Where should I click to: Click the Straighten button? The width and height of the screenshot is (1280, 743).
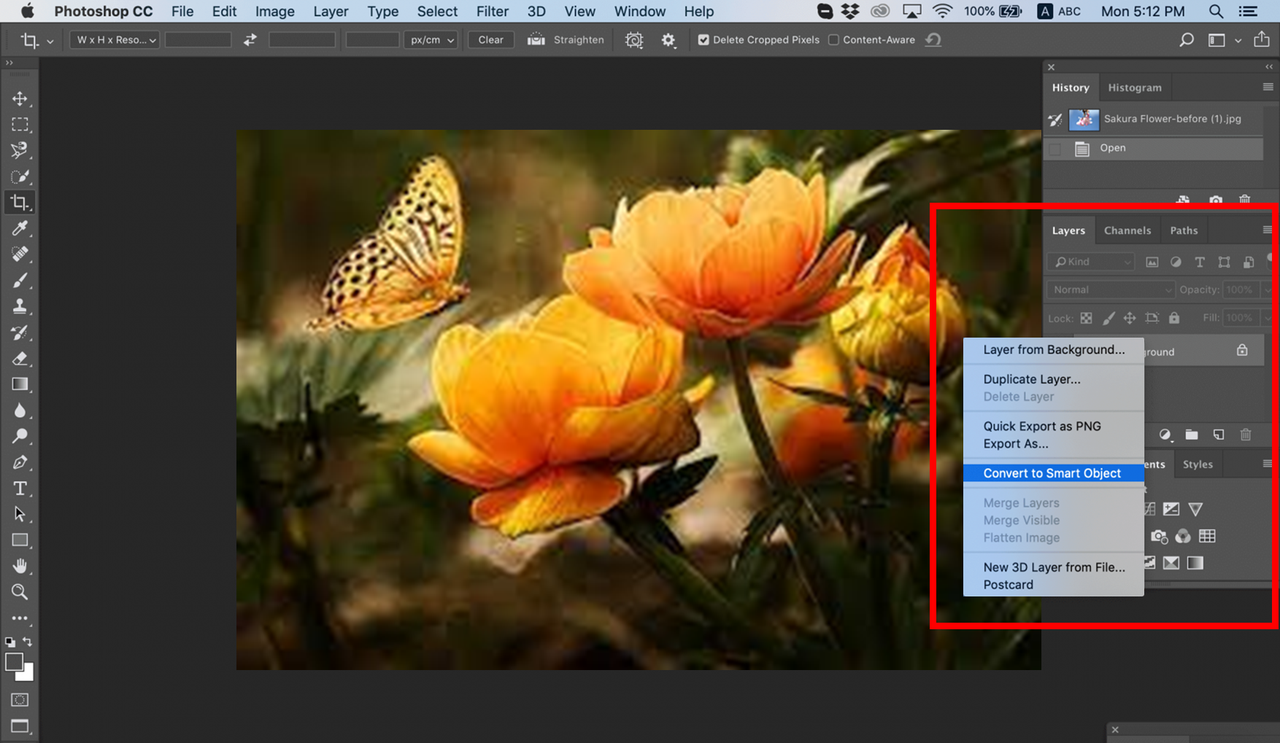[566, 39]
